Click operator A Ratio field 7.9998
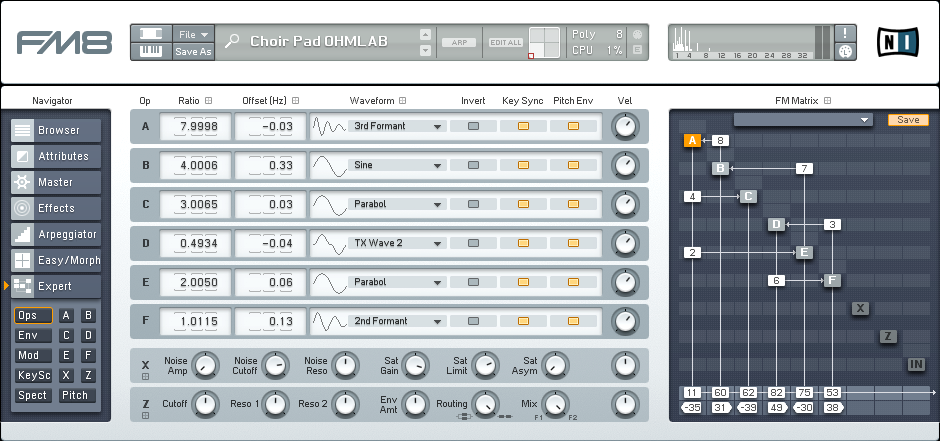 (197, 126)
